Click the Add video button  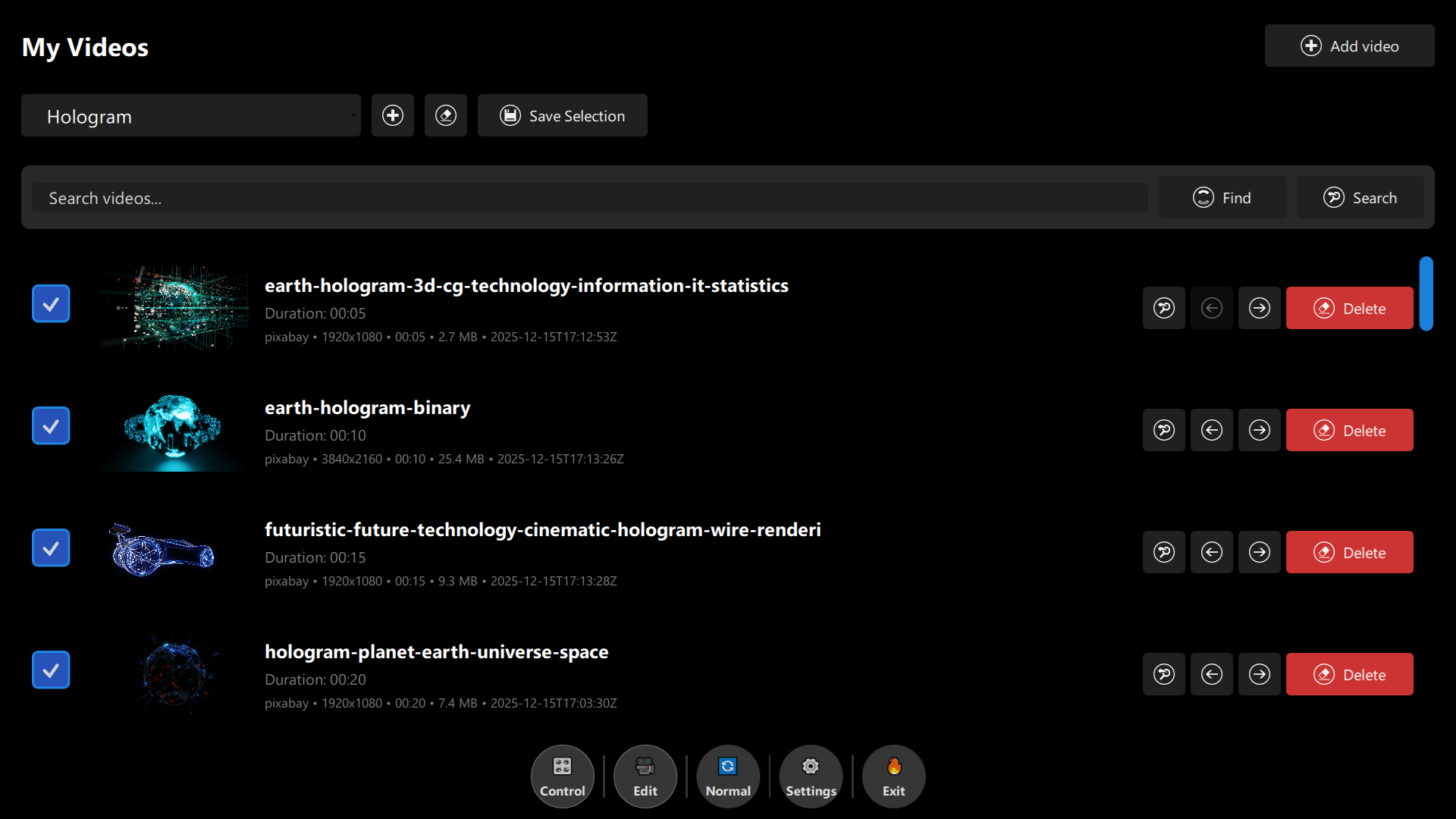tap(1349, 45)
